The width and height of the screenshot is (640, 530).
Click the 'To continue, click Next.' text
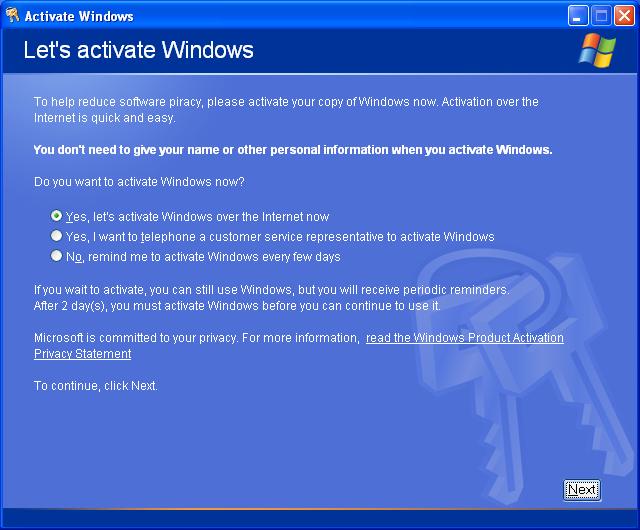96,386
